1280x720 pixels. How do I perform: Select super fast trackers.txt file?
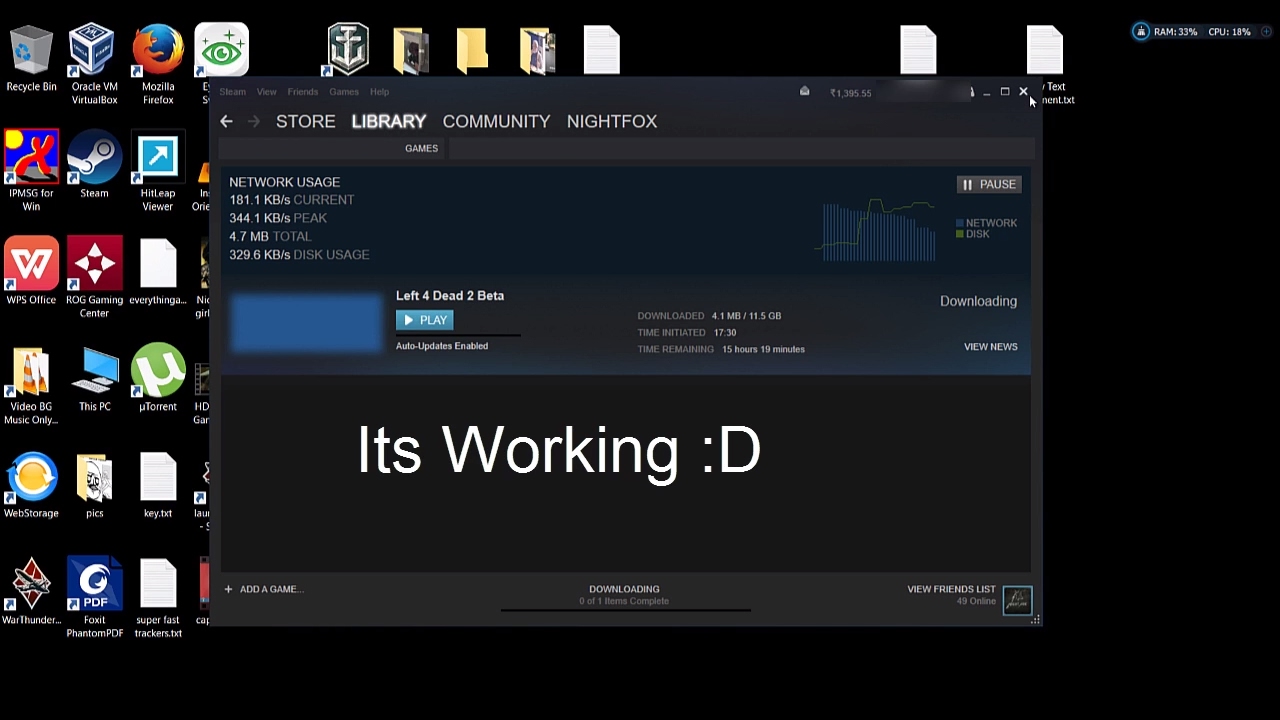click(x=158, y=598)
